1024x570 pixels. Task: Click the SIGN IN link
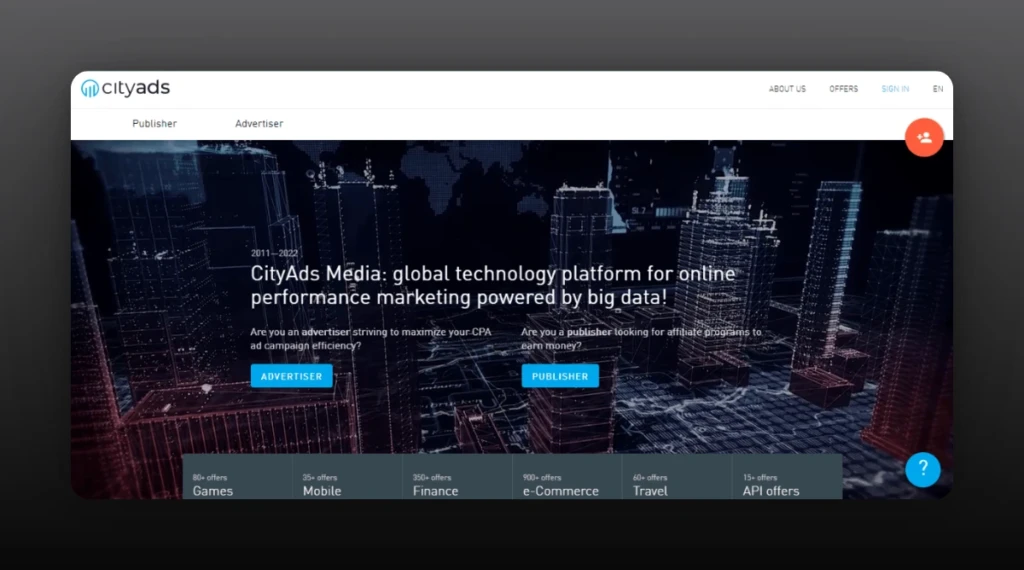click(x=895, y=89)
